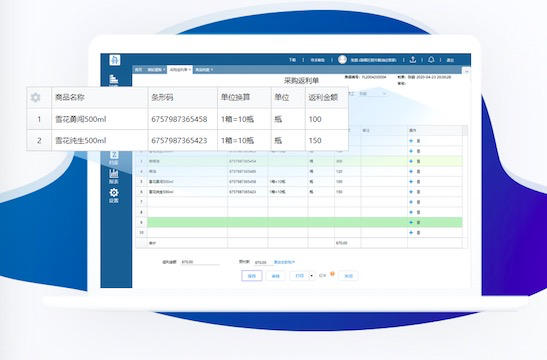Click the blue link next to the 670.00 prepayment field
The image size is (547, 360).
pos(284,262)
